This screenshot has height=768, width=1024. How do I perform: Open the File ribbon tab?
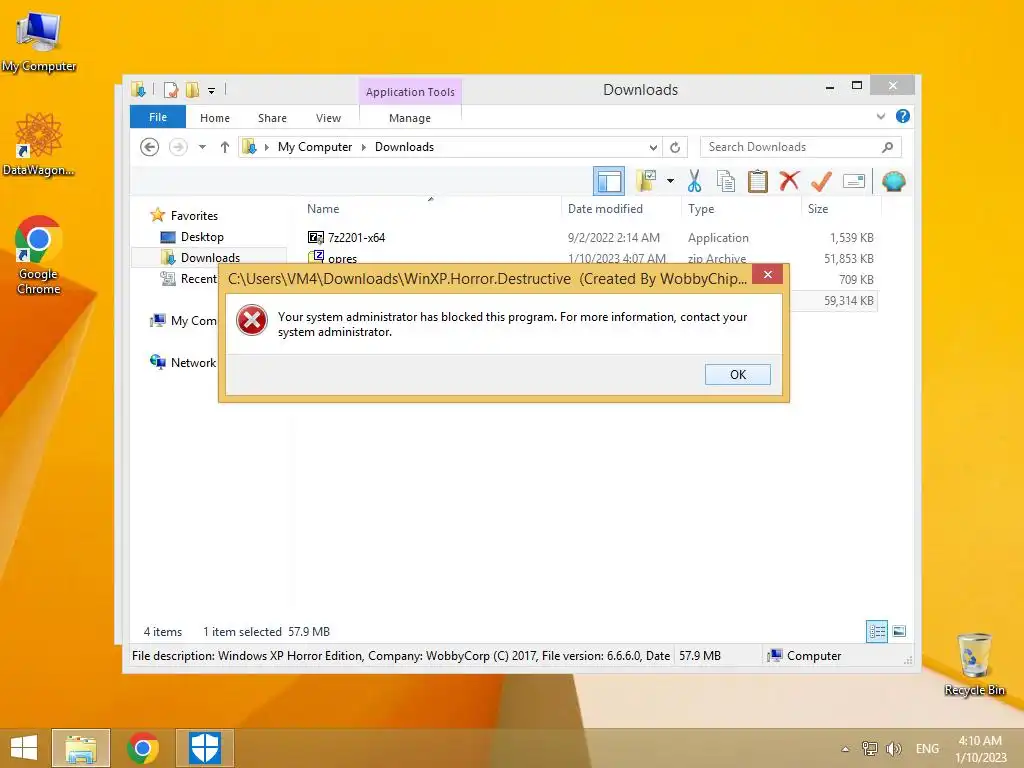pyautogui.click(x=157, y=117)
